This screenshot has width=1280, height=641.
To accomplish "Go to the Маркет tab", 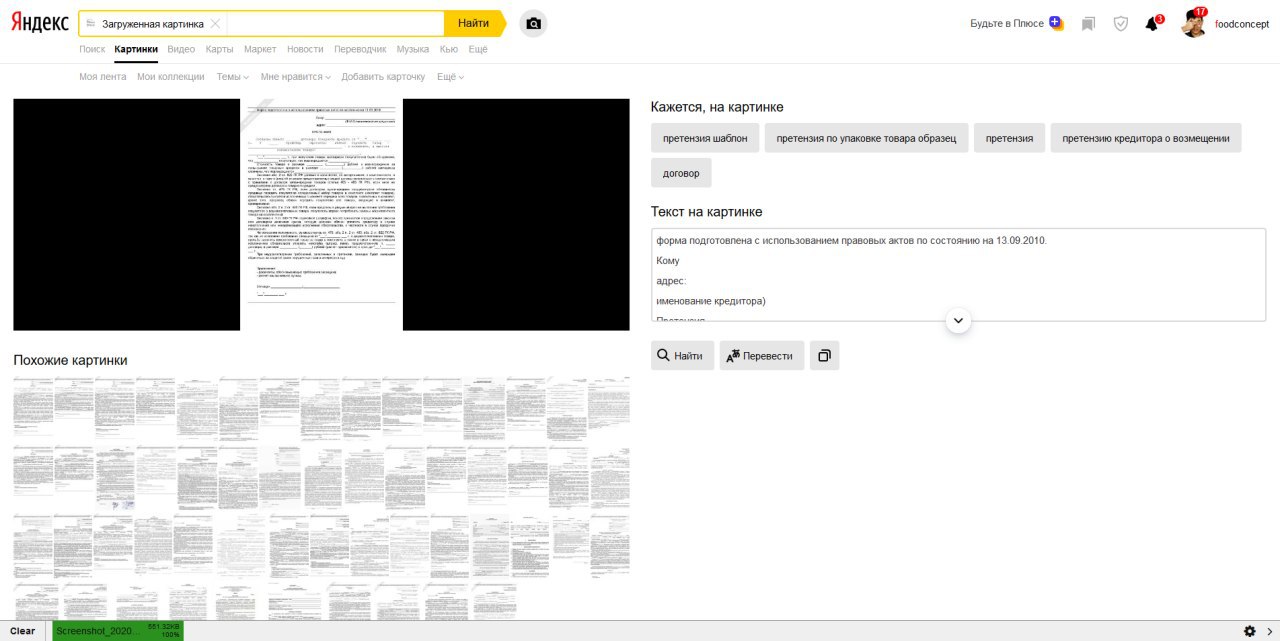I will pyautogui.click(x=260, y=49).
